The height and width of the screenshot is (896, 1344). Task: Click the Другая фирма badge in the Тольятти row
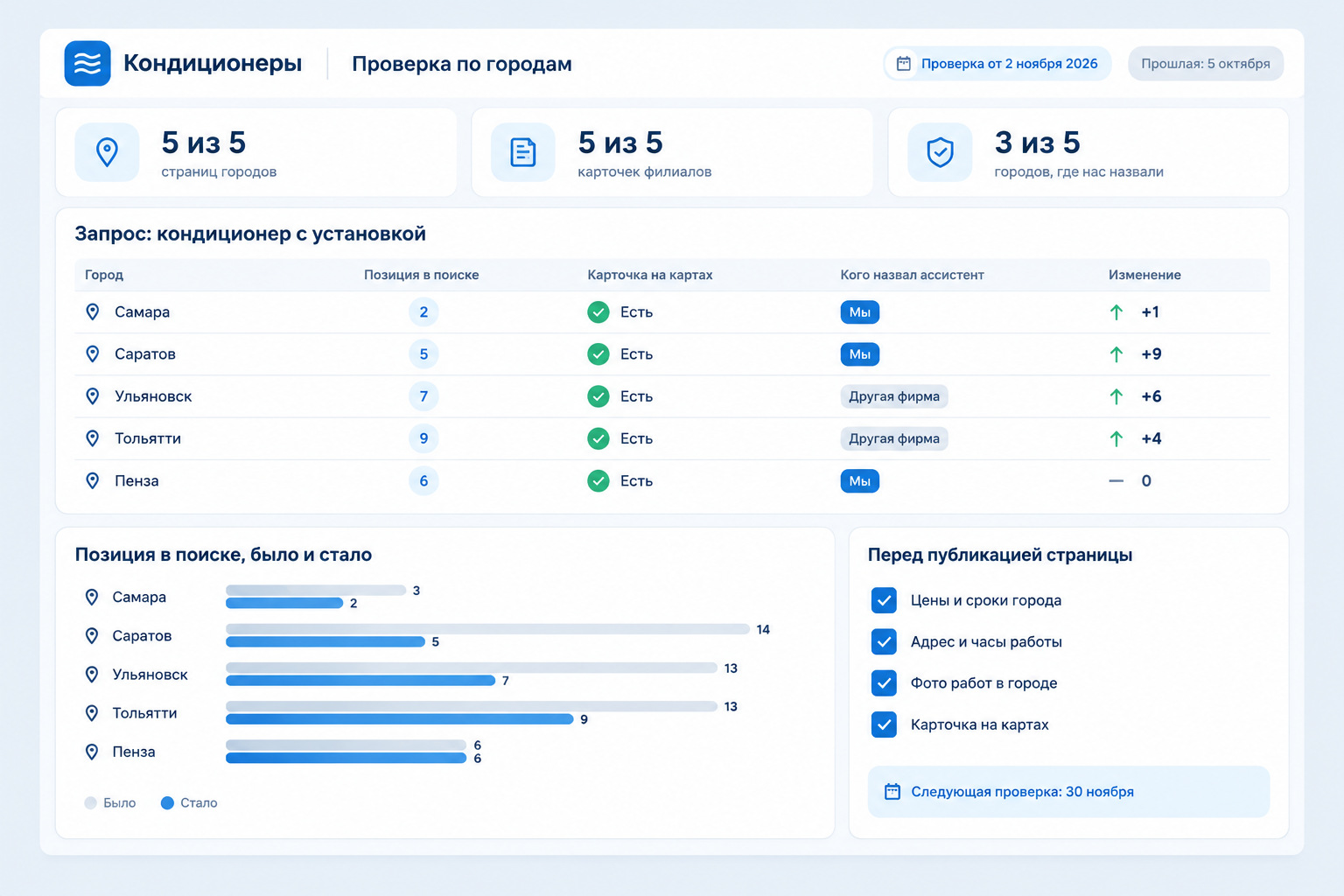[x=894, y=438]
